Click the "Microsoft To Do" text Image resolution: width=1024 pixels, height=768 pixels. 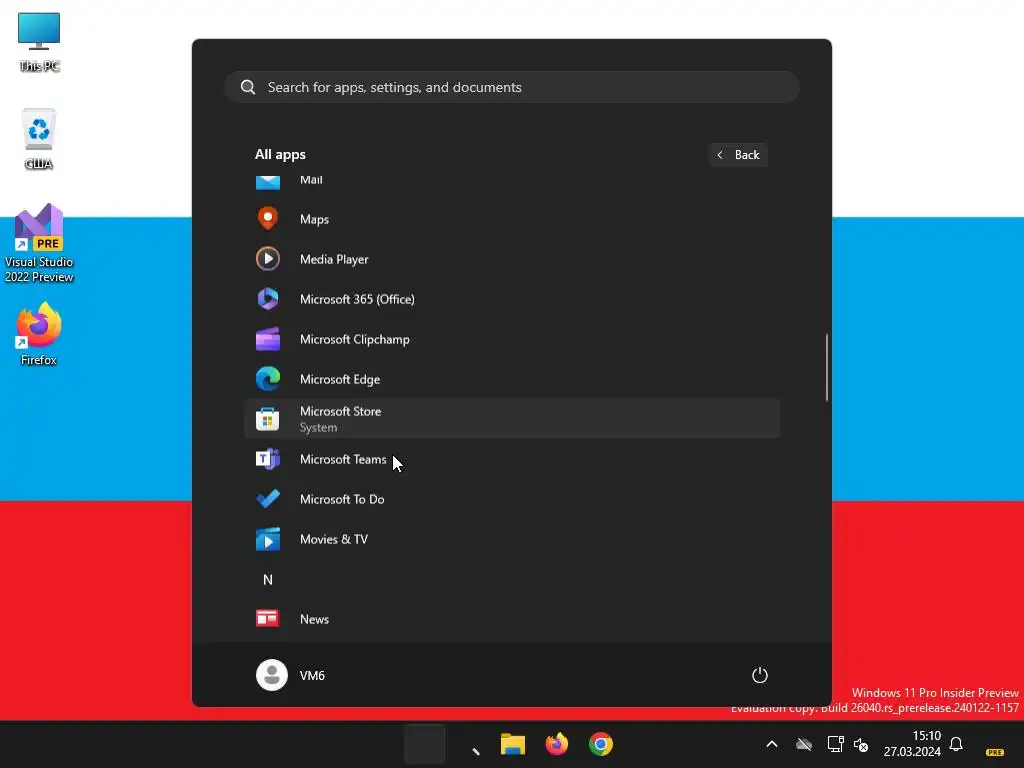tap(342, 499)
